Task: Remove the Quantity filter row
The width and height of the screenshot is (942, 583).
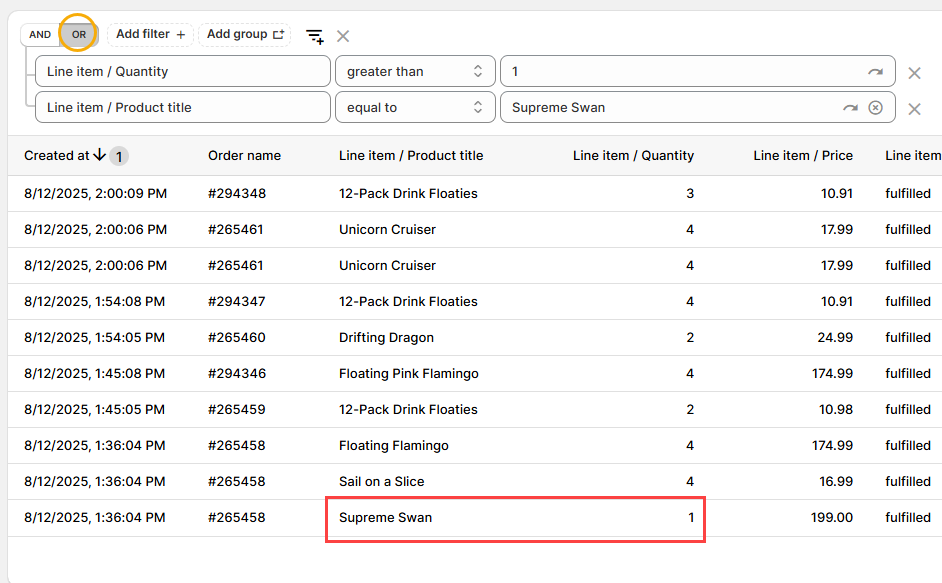Action: coord(914,73)
